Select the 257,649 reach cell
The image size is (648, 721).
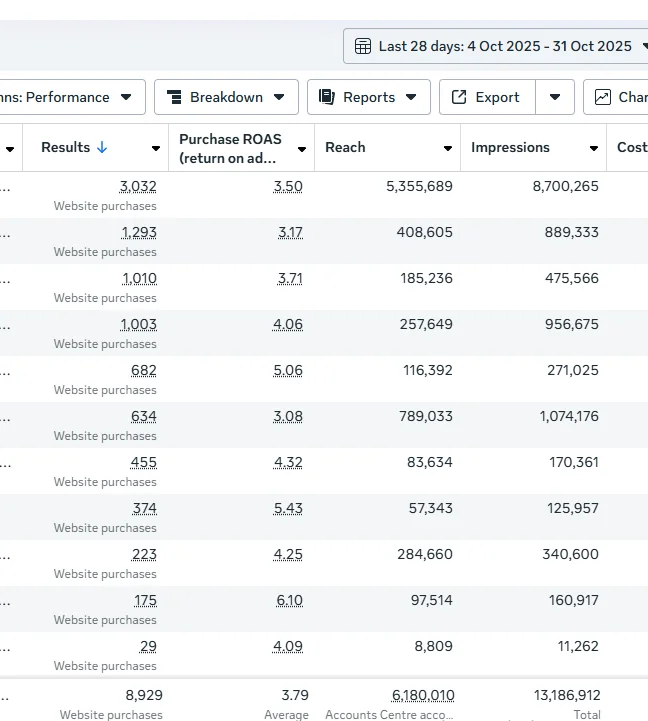(426, 324)
